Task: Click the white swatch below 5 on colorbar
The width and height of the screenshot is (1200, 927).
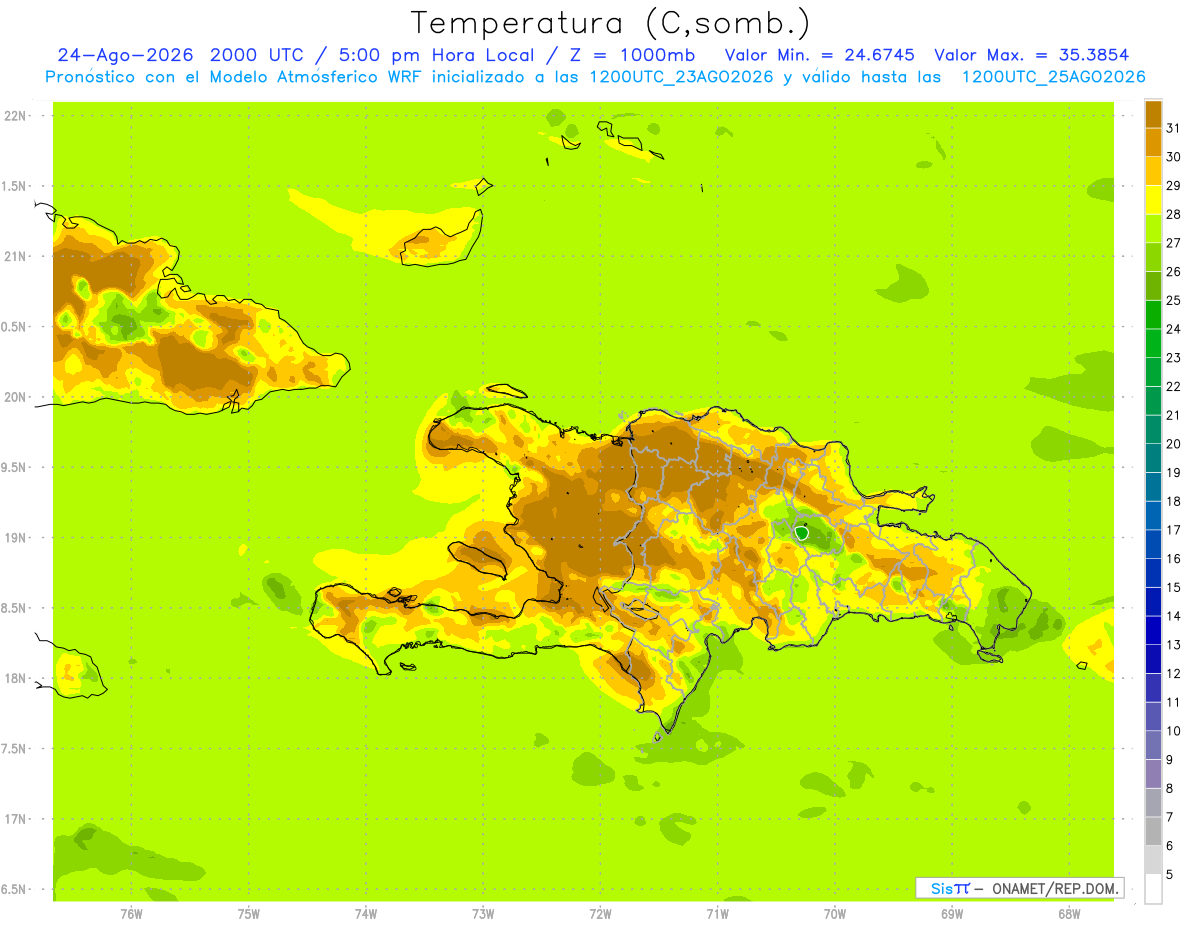Action: 1153,889
